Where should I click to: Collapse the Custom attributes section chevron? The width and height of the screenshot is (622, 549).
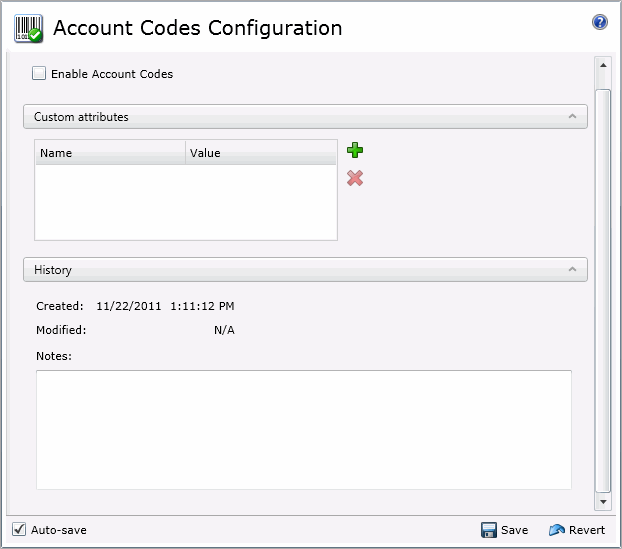572,117
